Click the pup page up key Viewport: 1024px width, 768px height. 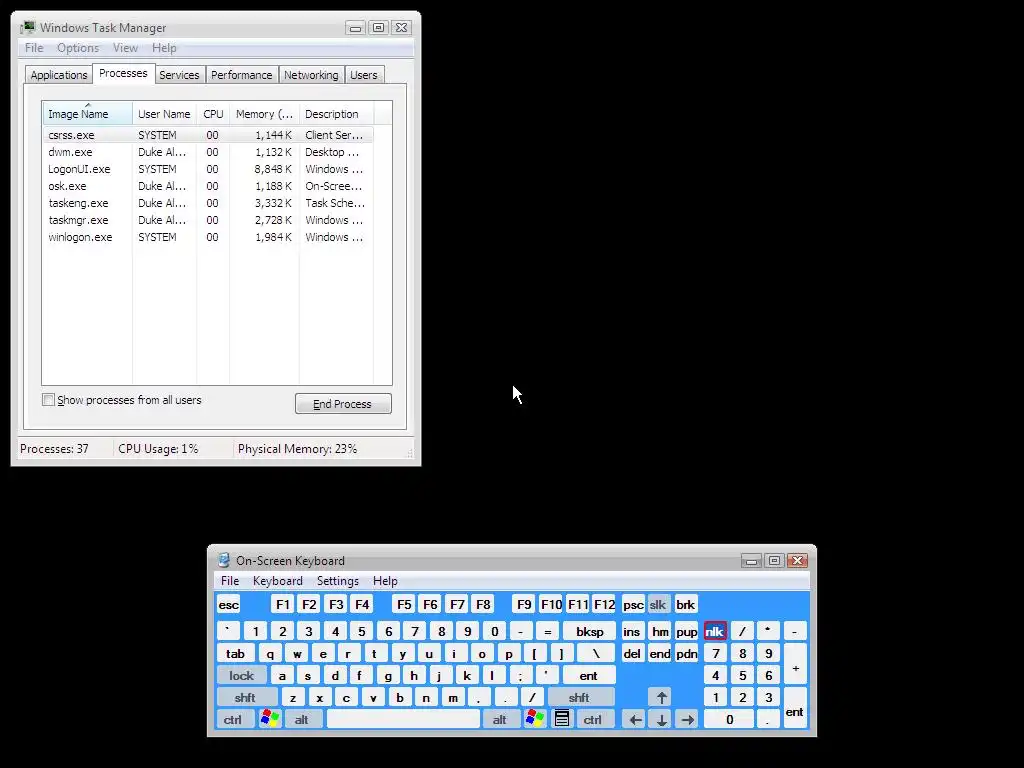click(686, 632)
